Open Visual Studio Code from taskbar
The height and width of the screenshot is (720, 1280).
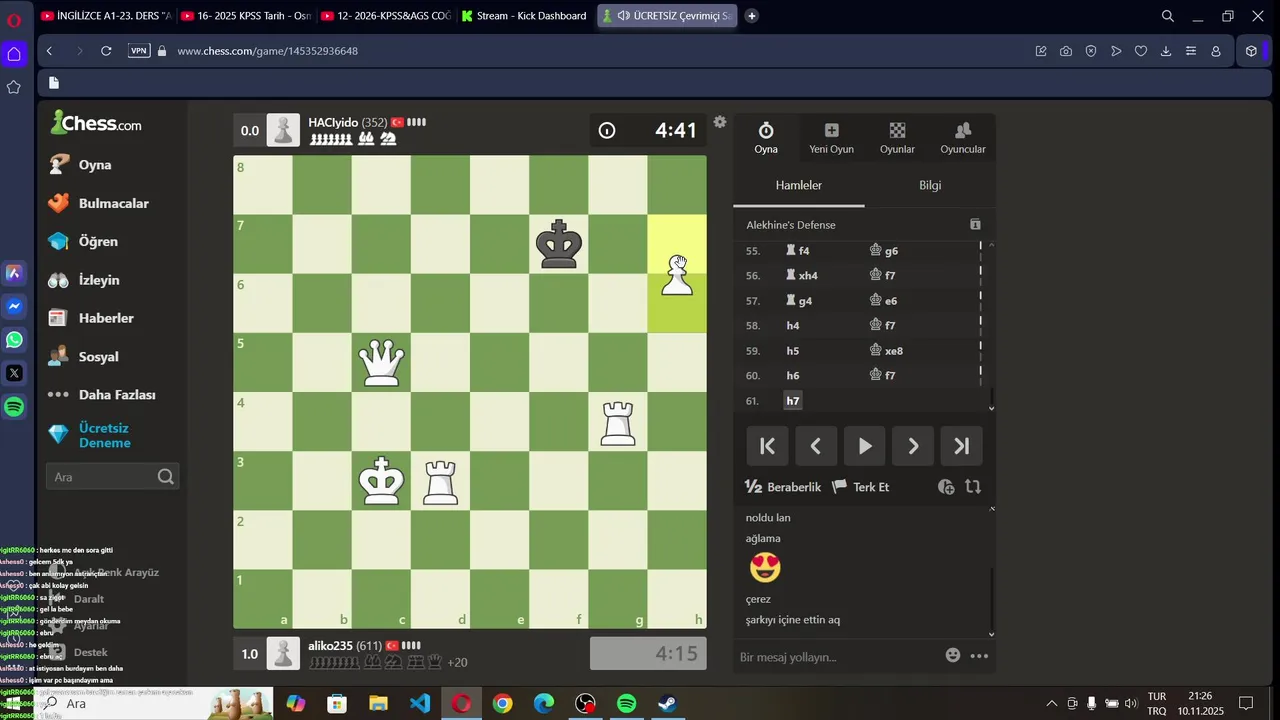[x=420, y=704]
